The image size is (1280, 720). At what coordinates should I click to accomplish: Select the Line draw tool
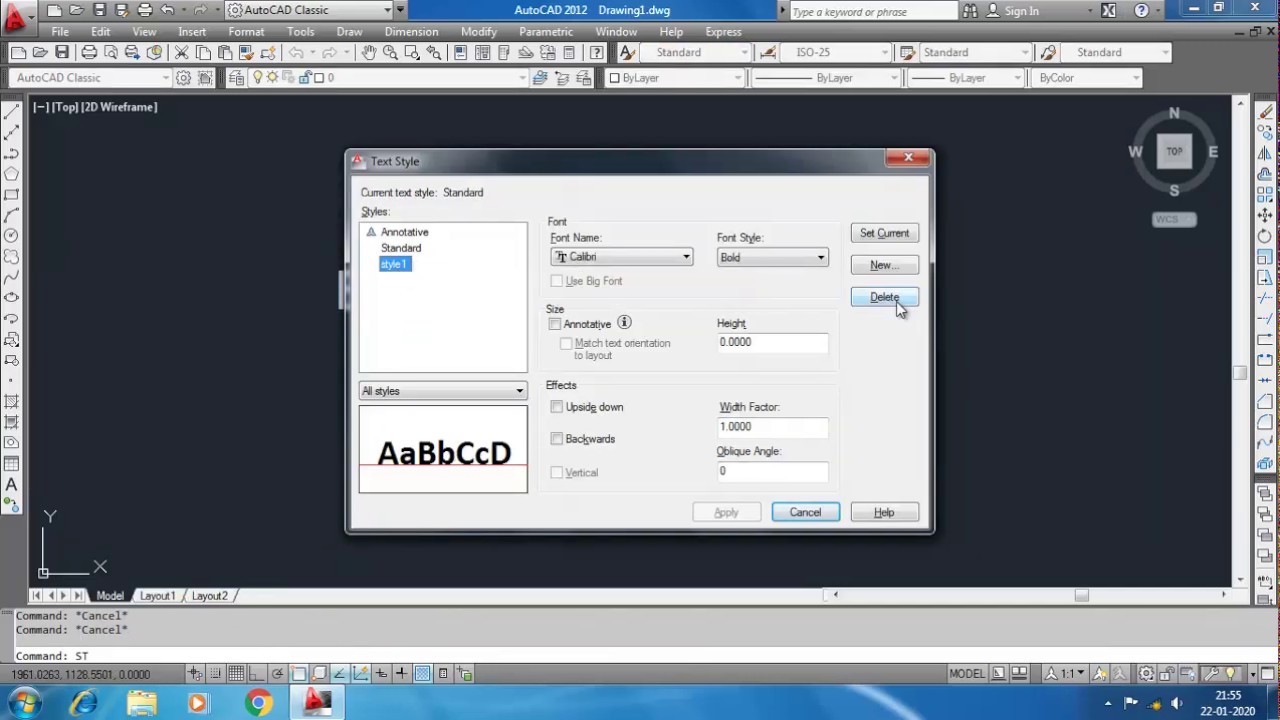(x=11, y=112)
